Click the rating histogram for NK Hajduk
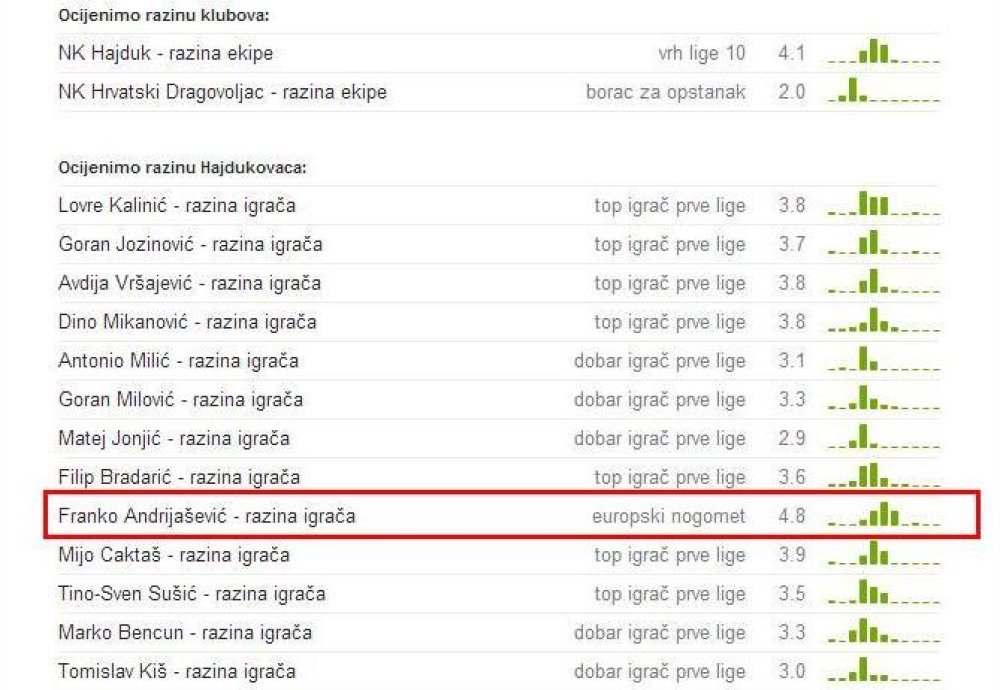The image size is (1000, 690). tap(883, 52)
